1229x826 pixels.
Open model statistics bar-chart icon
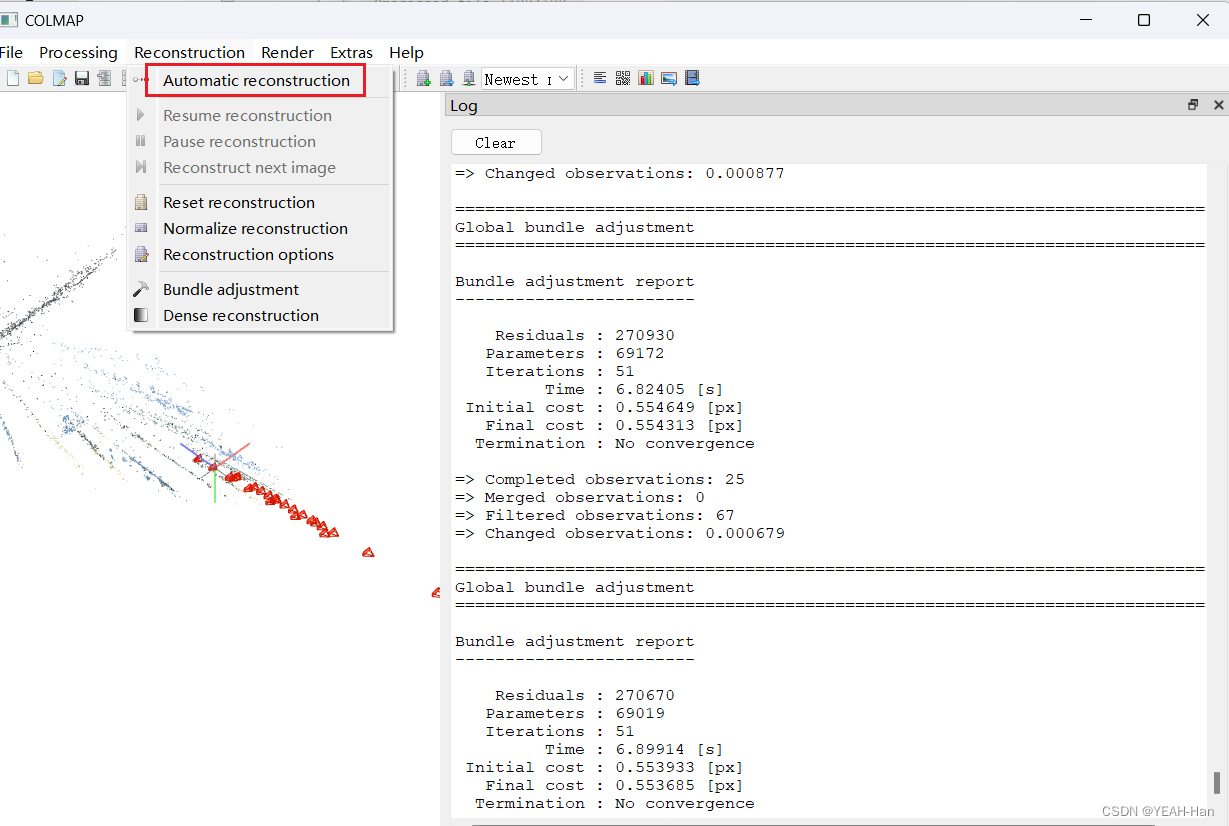pos(646,78)
